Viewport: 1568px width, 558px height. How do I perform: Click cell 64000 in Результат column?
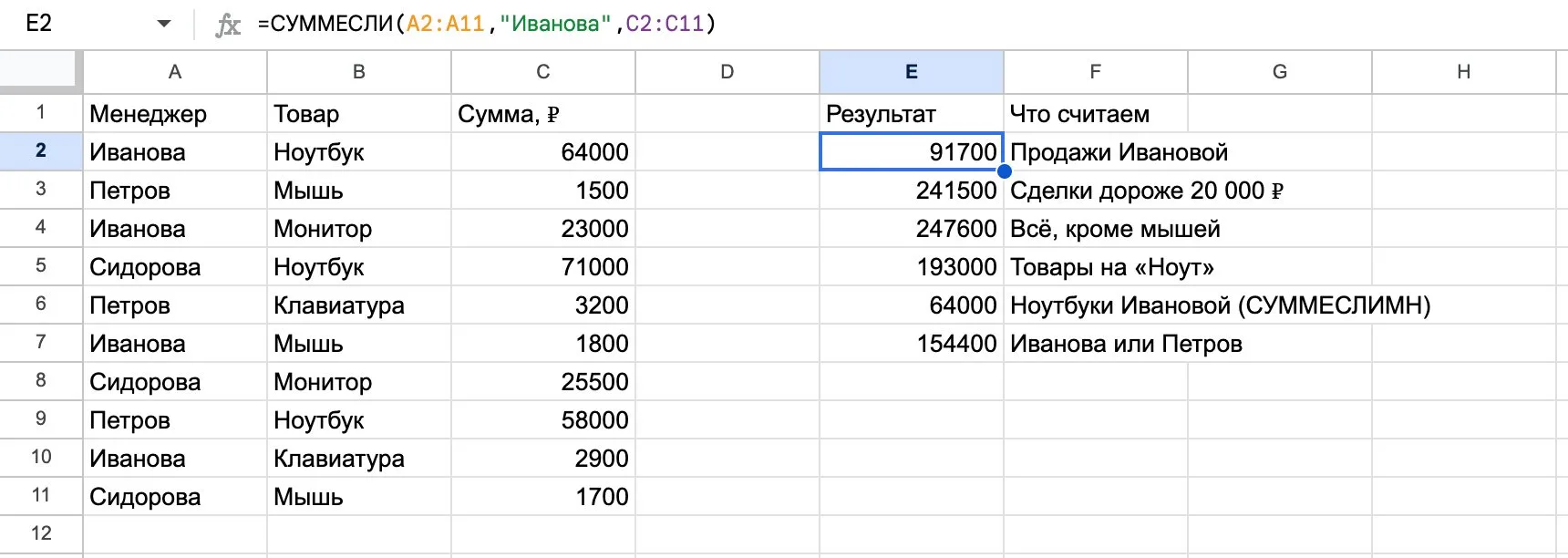912,305
